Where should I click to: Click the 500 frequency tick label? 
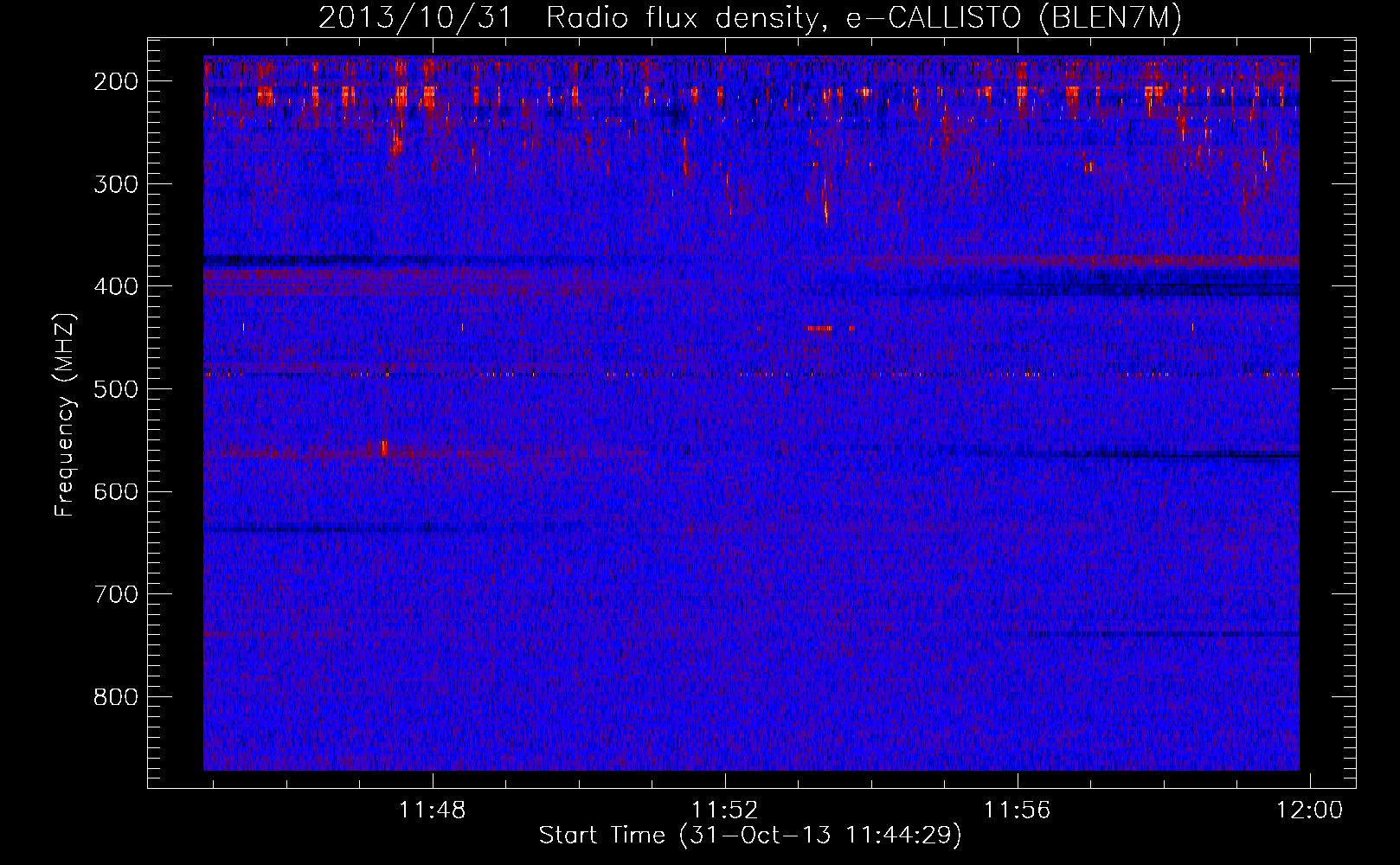pos(115,388)
